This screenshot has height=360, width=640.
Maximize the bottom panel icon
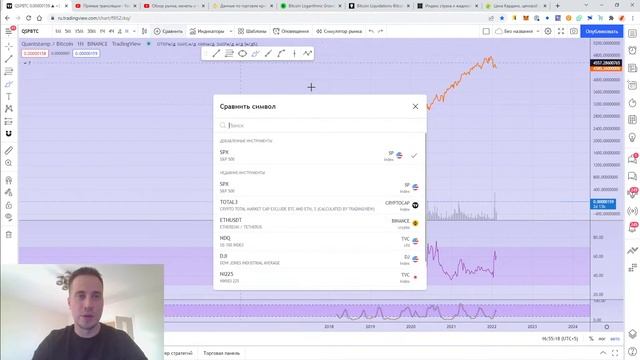(x=615, y=353)
